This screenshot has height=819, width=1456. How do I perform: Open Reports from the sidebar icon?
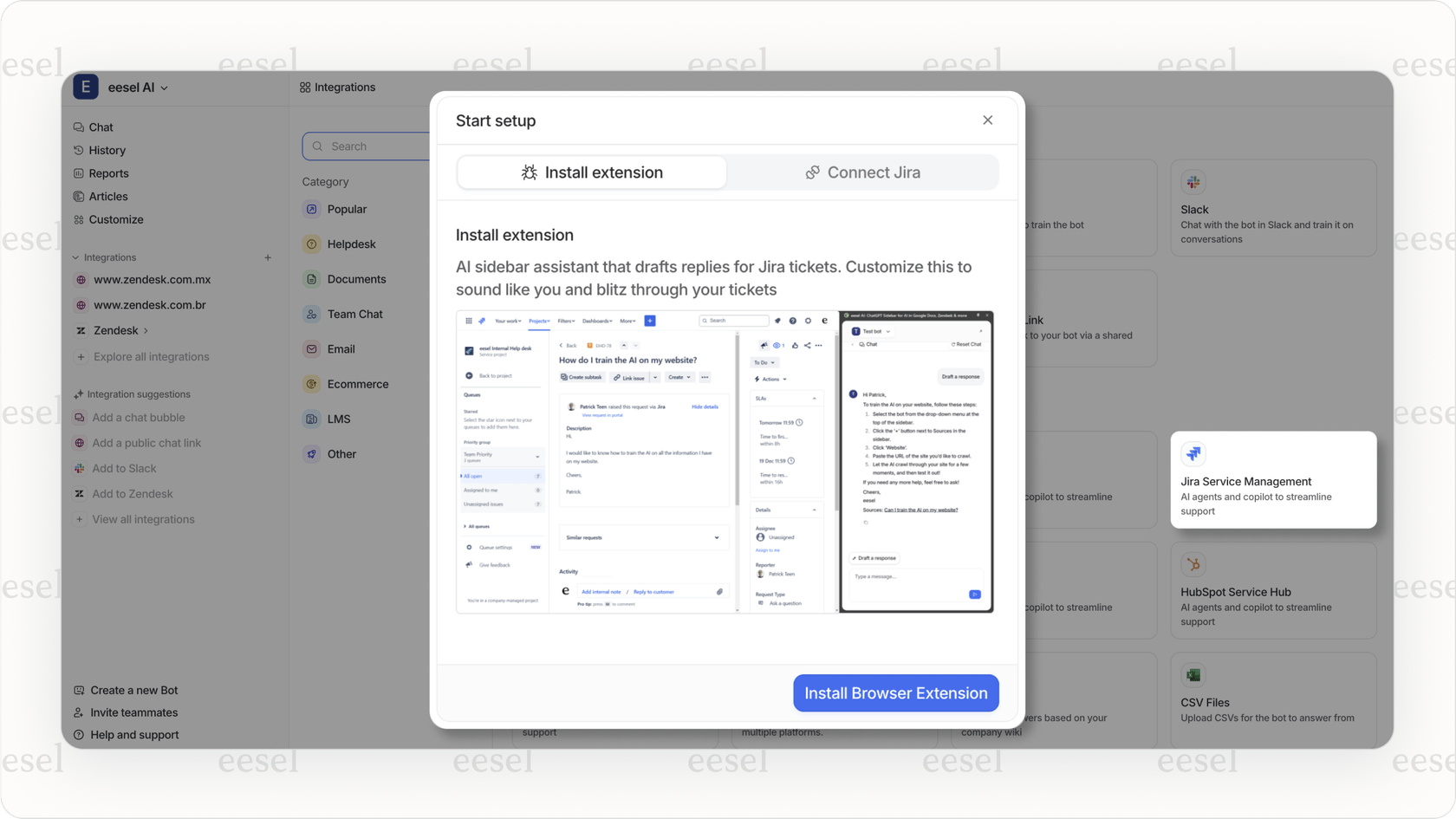[x=78, y=173]
